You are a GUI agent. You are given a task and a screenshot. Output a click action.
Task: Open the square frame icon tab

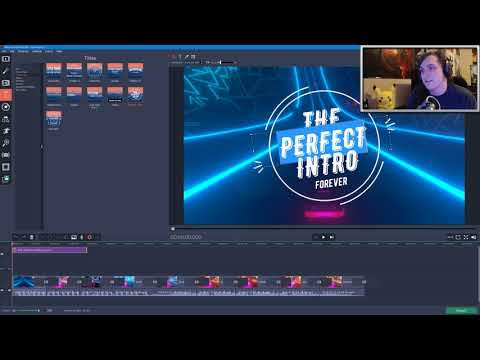tap(6, 167)
